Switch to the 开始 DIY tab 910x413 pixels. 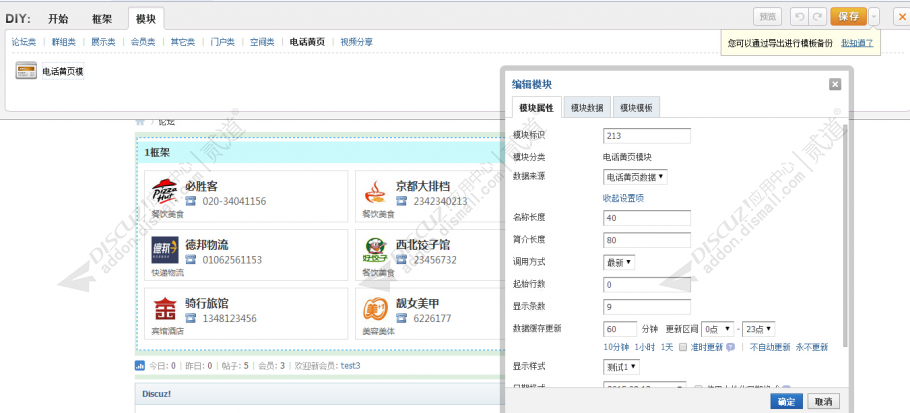point(57,19)
